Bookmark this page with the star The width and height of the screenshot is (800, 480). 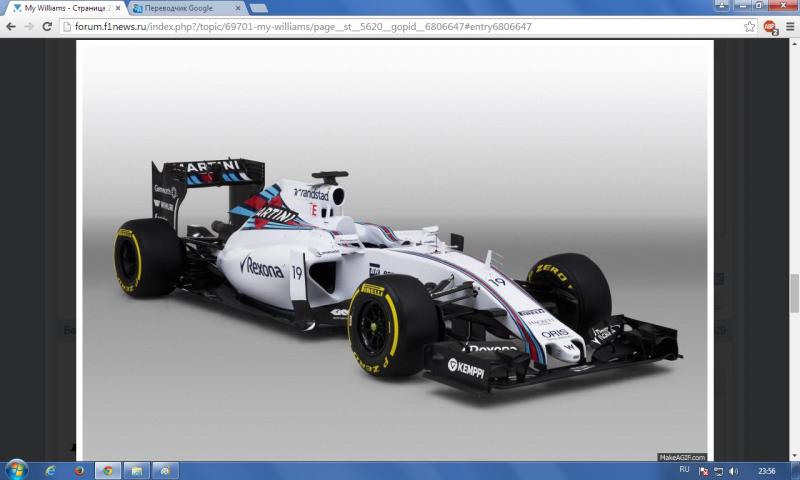point(749,27)
